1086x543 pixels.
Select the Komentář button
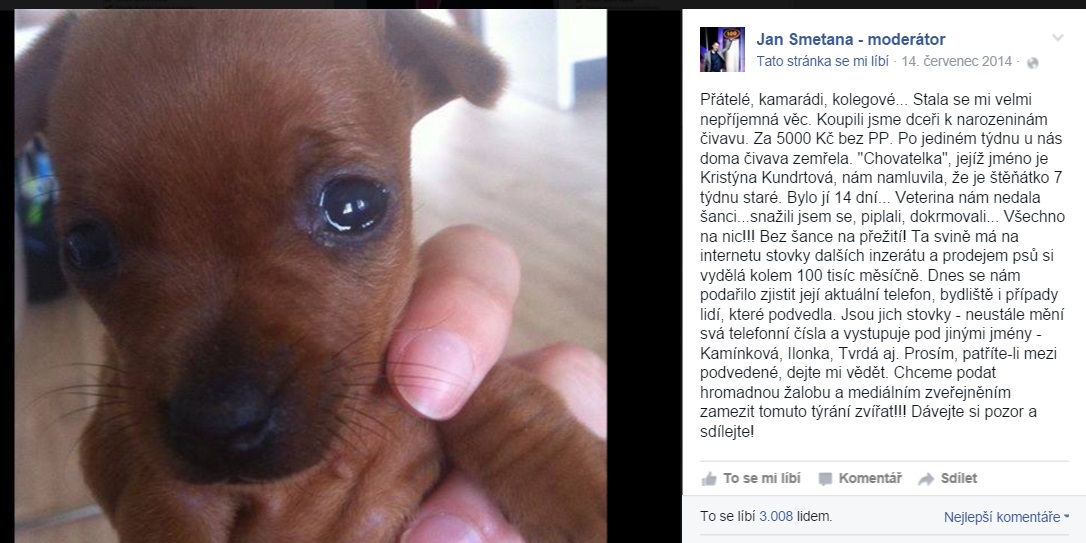tap(860, 479)
